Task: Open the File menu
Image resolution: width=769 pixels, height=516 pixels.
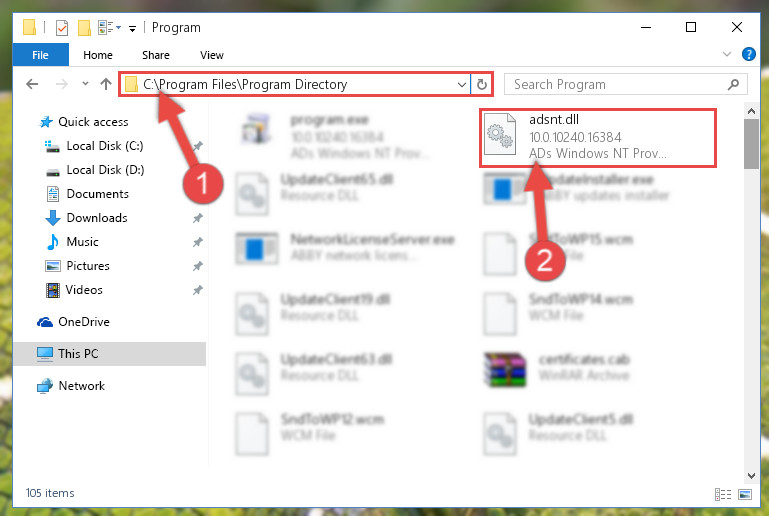Action: tap(40, 55)
